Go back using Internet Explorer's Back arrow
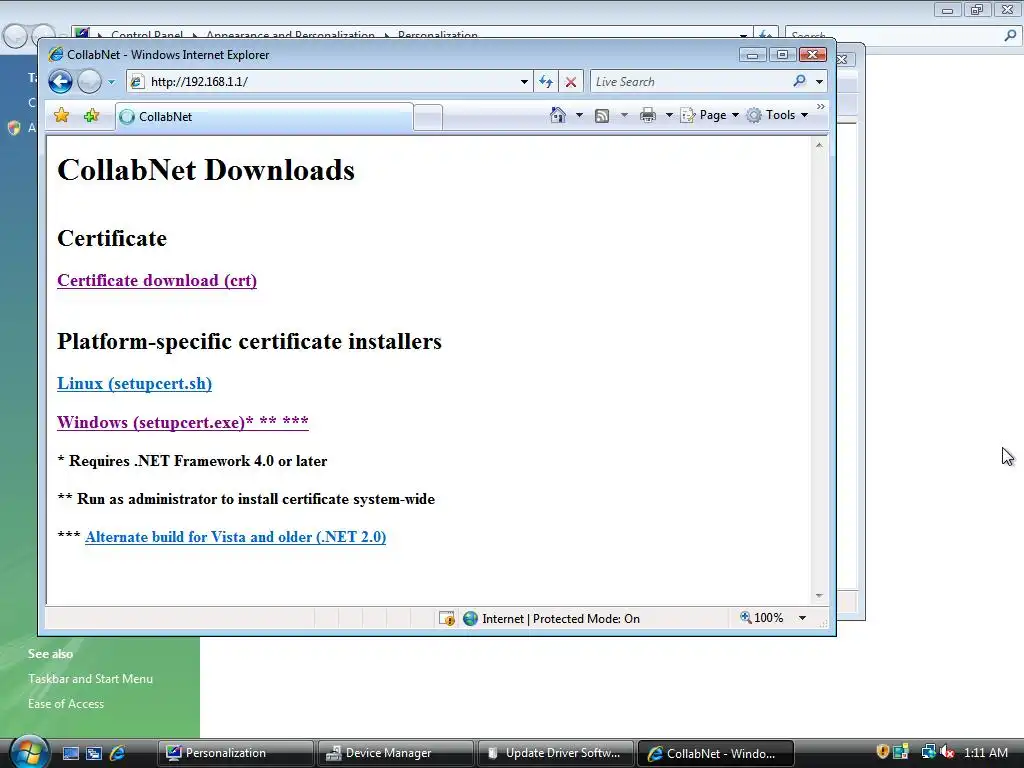Viewport: 1024px width, 768px height. point(61,82)
